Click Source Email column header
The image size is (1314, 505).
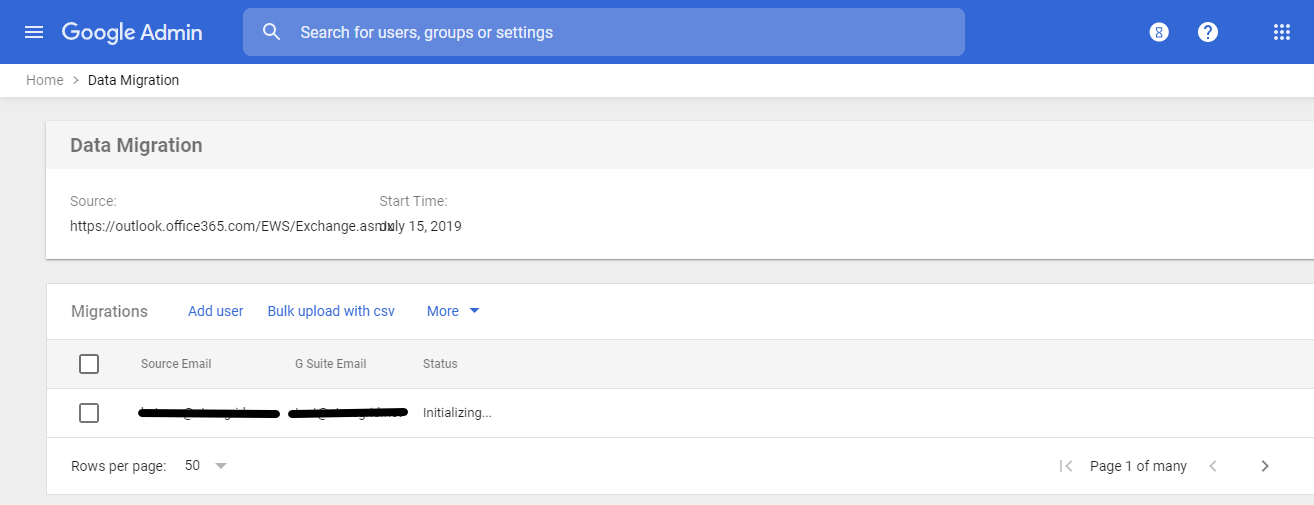coord(176,364)
